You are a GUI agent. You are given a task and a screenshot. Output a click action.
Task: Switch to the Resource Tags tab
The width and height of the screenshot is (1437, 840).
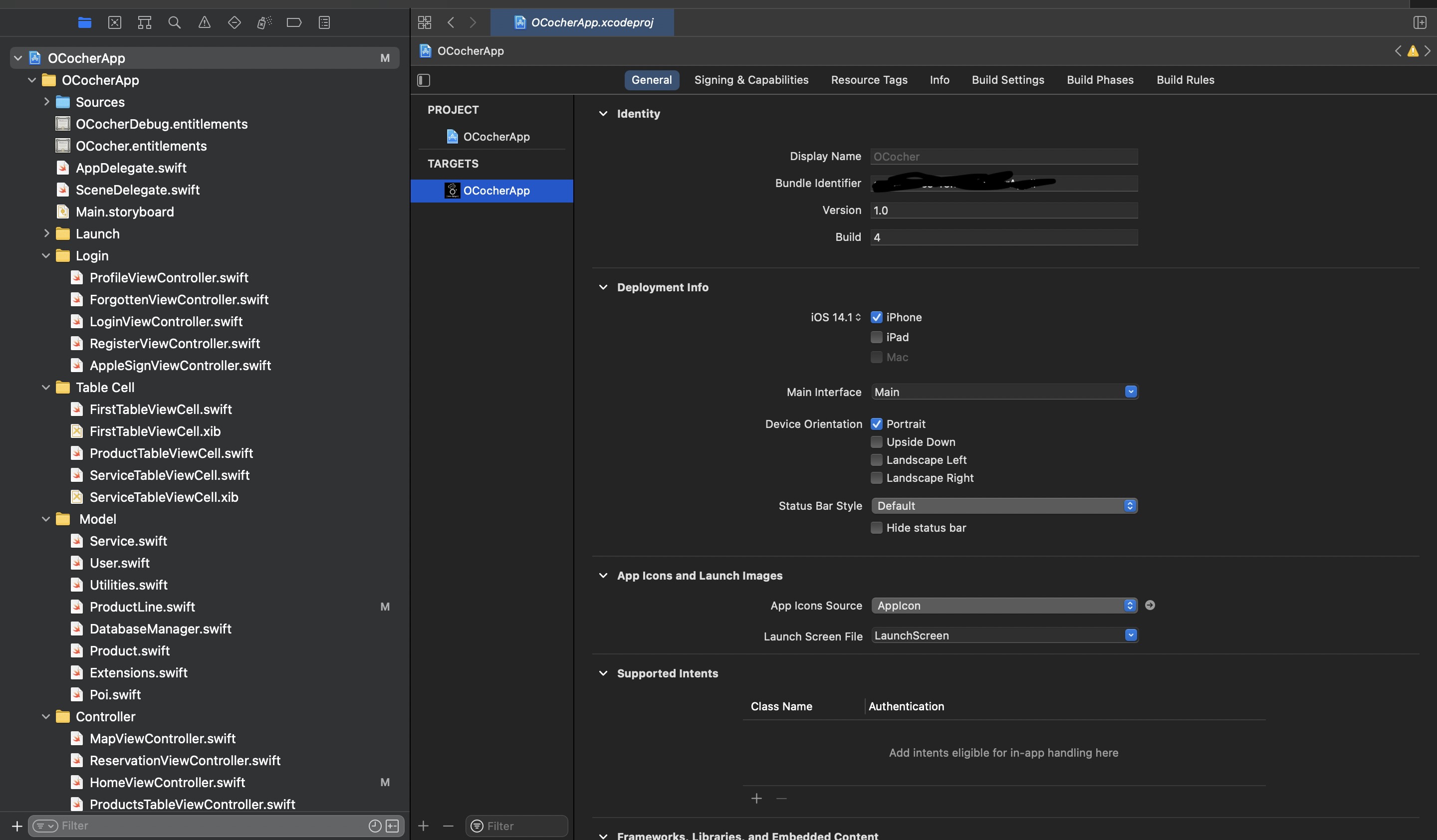pos(869,80)
